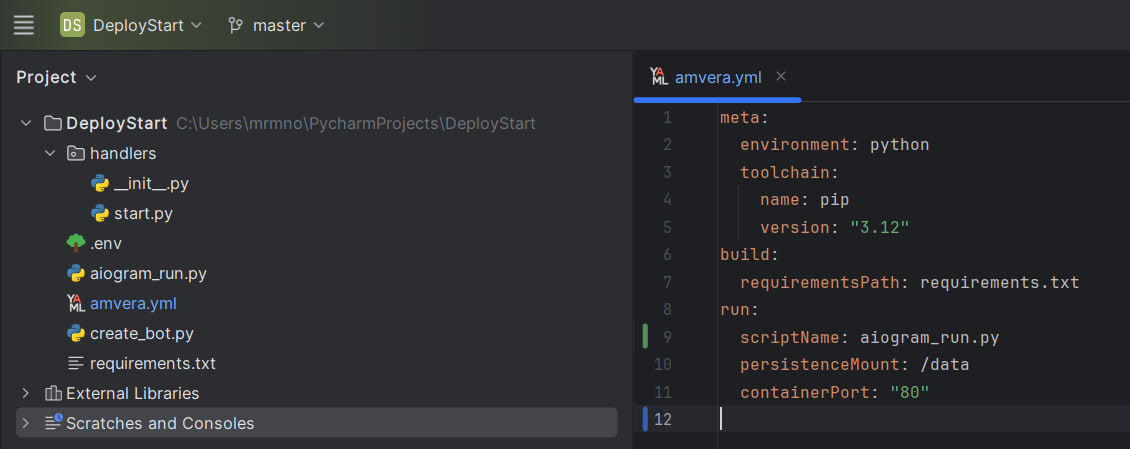Close the amvera.yml tab
Viewport: 1130px width, 449px height.
coord(781,76)
